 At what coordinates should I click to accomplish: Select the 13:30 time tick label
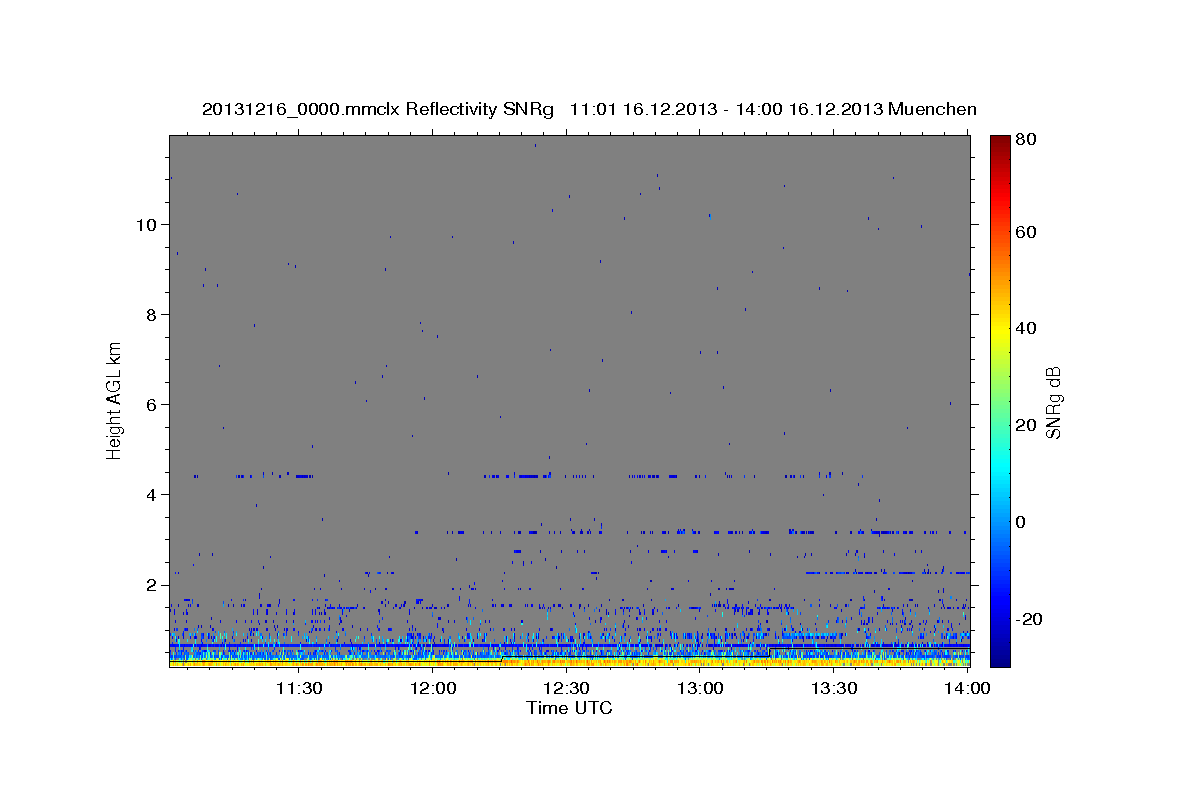coord(834,687)
